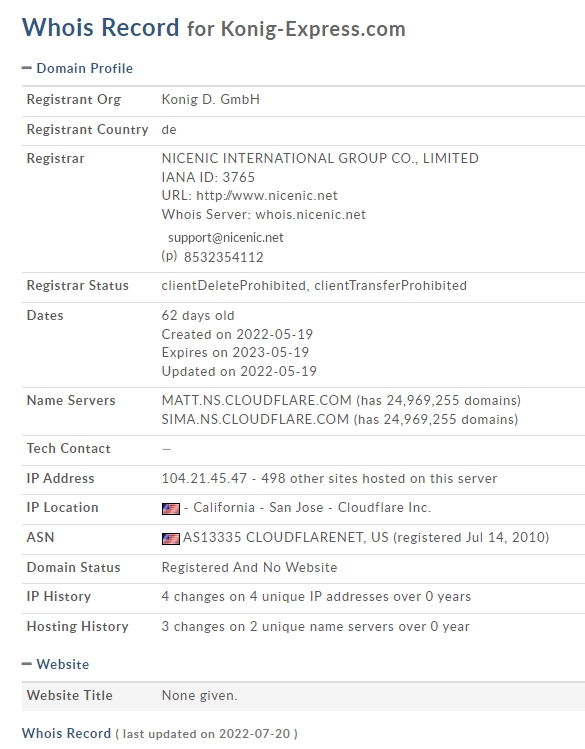Click the Whois Record last updated heading
Screen dimensions: 585x749
click(x=160, y=733)
